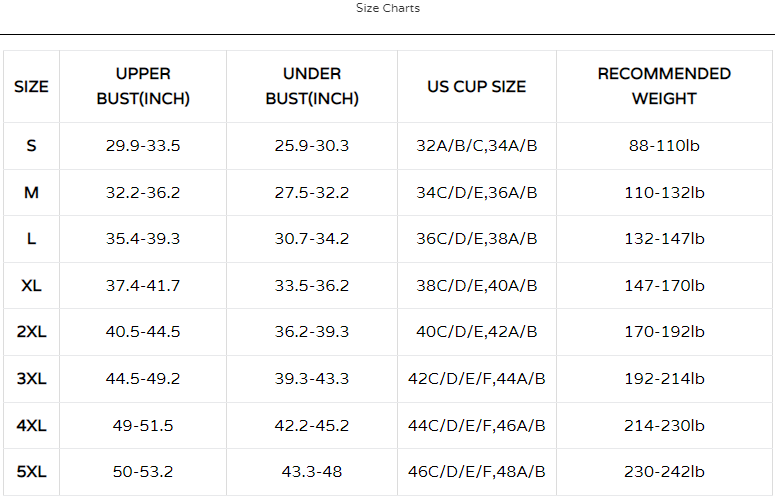Select the 2XL size row label
The image size is (775, 499).
[31, 332]
